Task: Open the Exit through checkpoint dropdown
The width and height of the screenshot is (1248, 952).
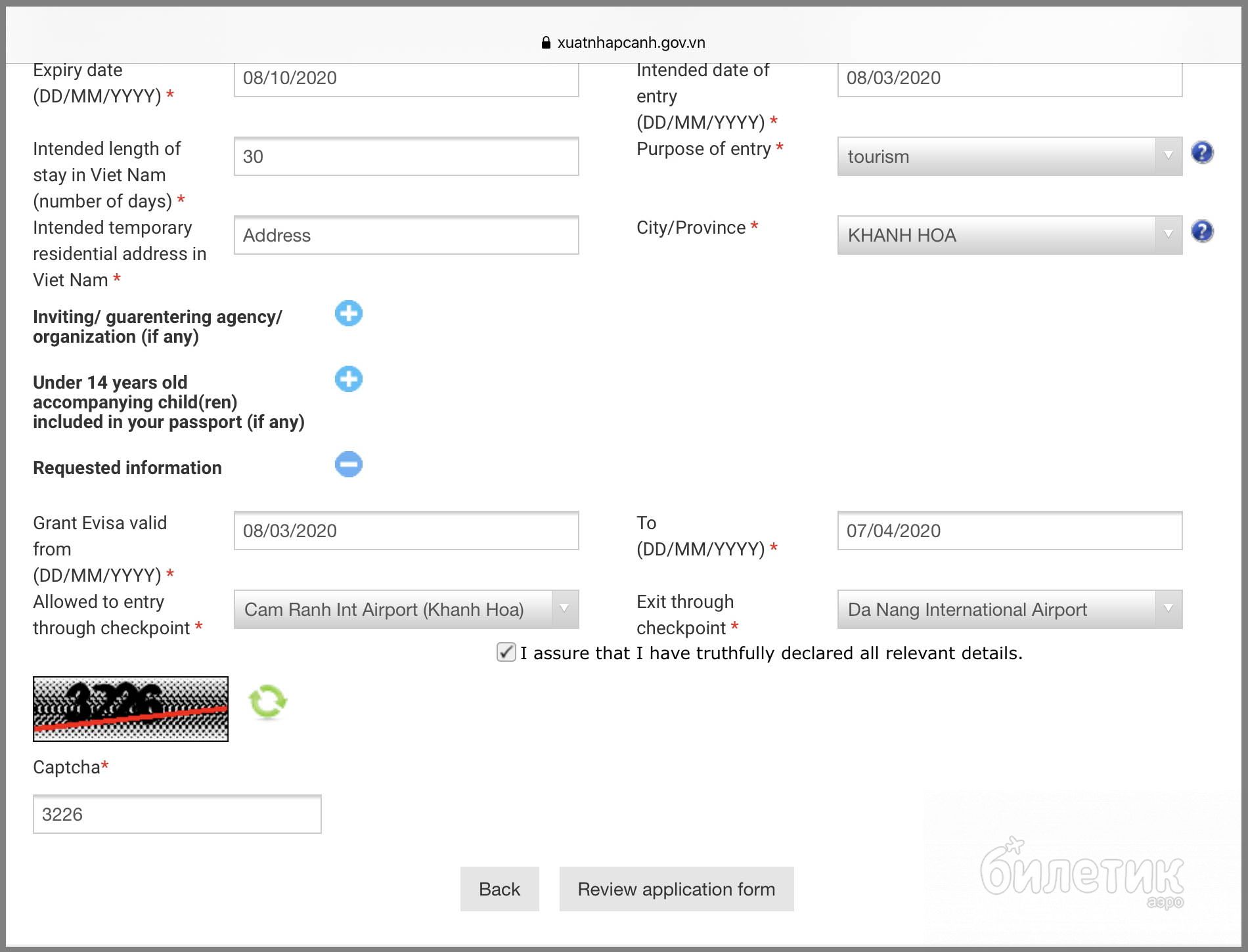Action: [1009, 609]
